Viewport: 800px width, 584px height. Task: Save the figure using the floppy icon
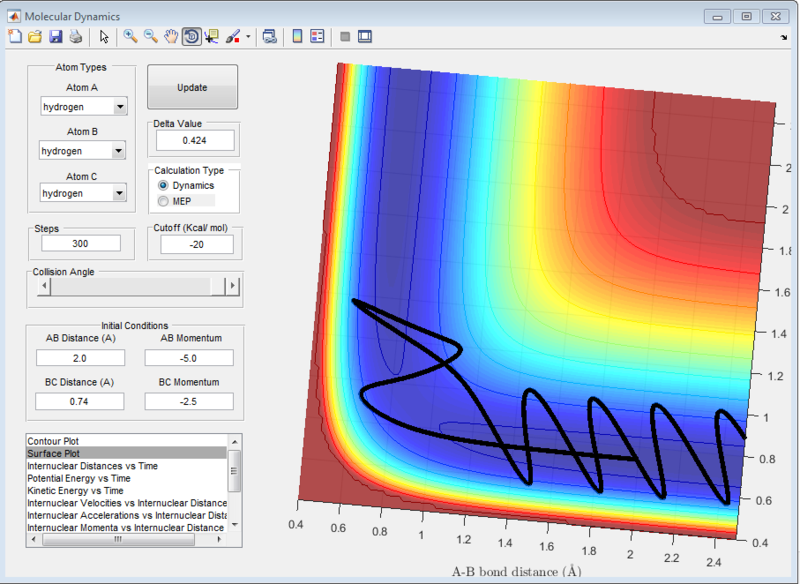pos(55,37)
